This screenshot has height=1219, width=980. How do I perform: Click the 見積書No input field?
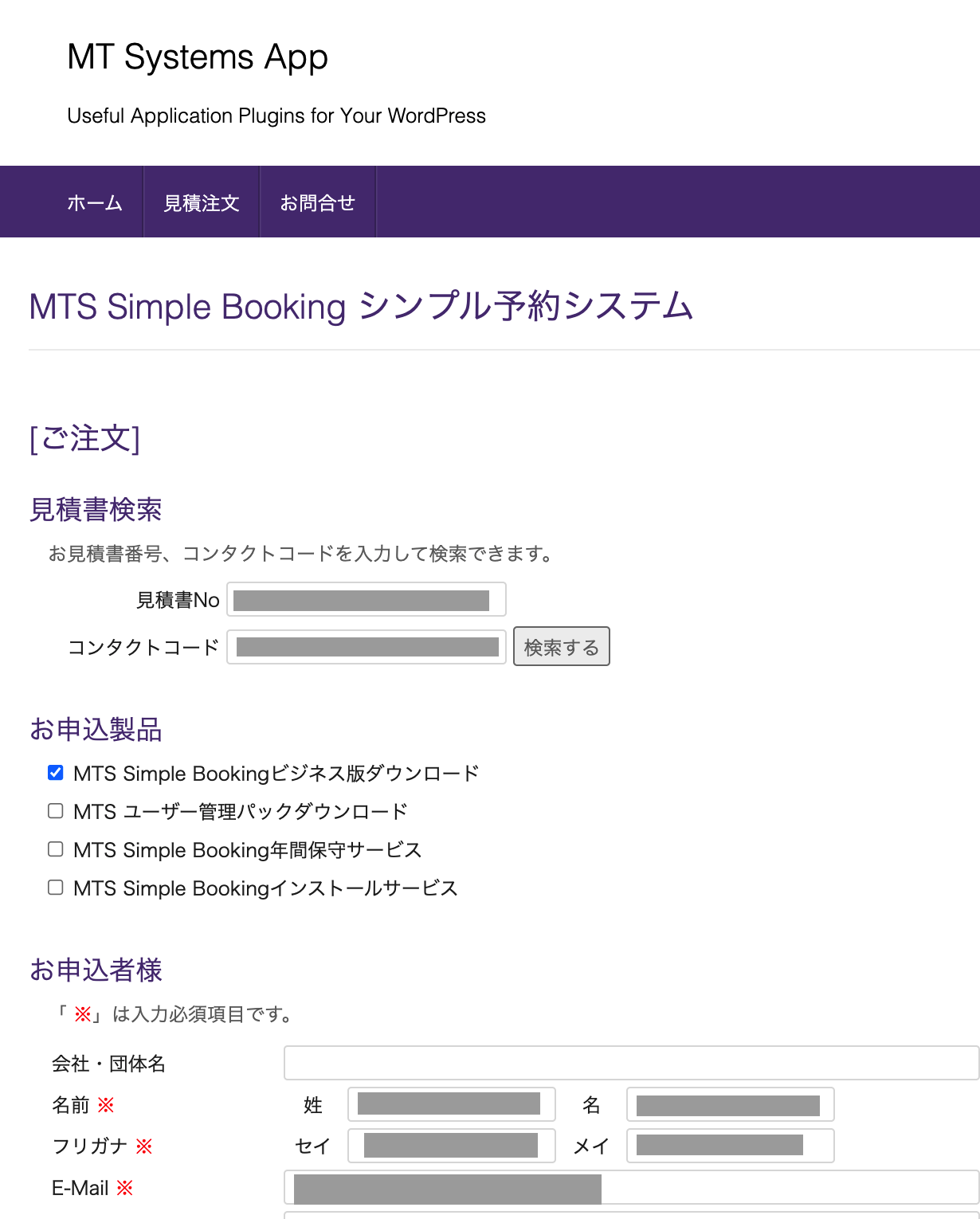[367, 600]
